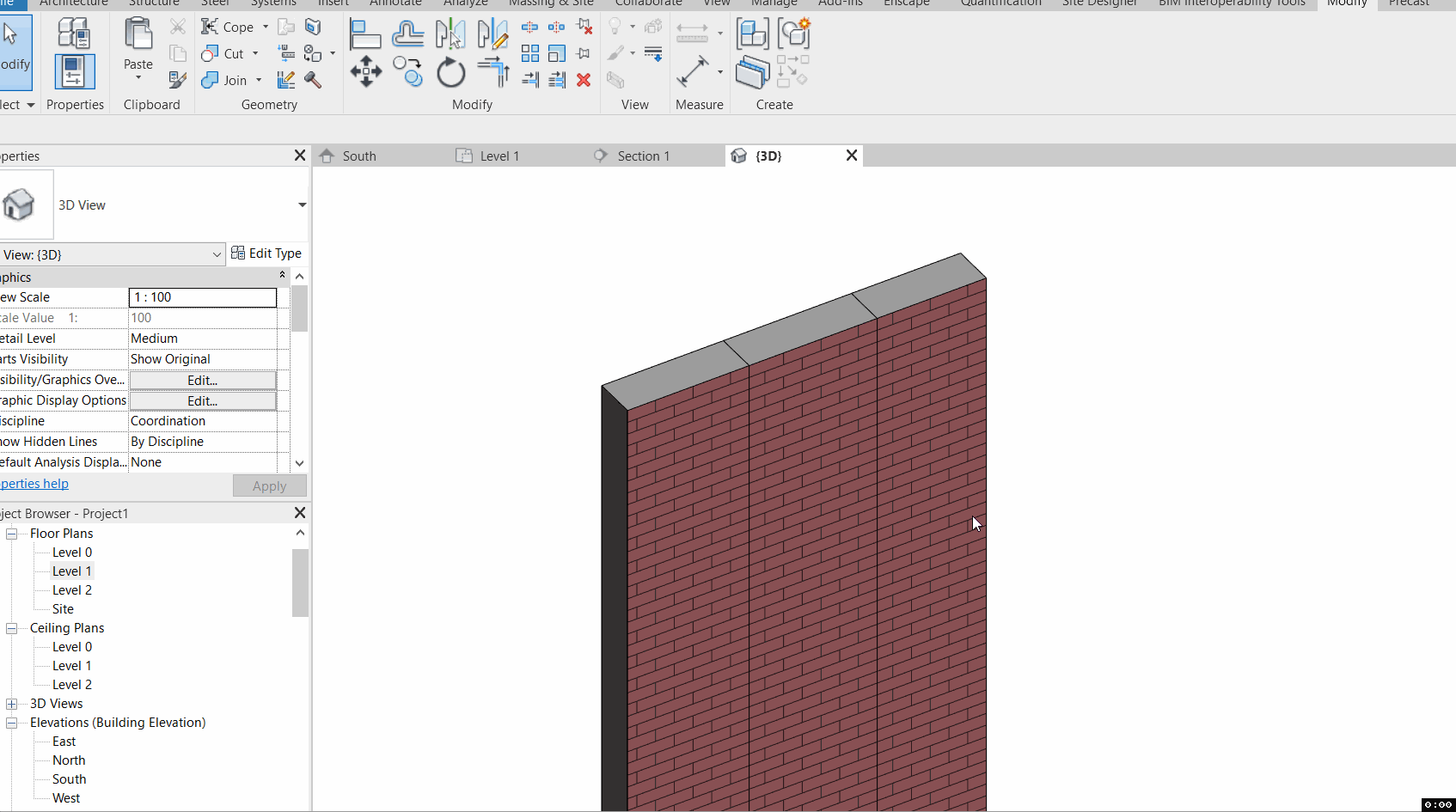Image resolution: width=1456 pixels, height=812 pixels.
Task: Delete selection with the red X tool
Action: (x=583, y=80)
